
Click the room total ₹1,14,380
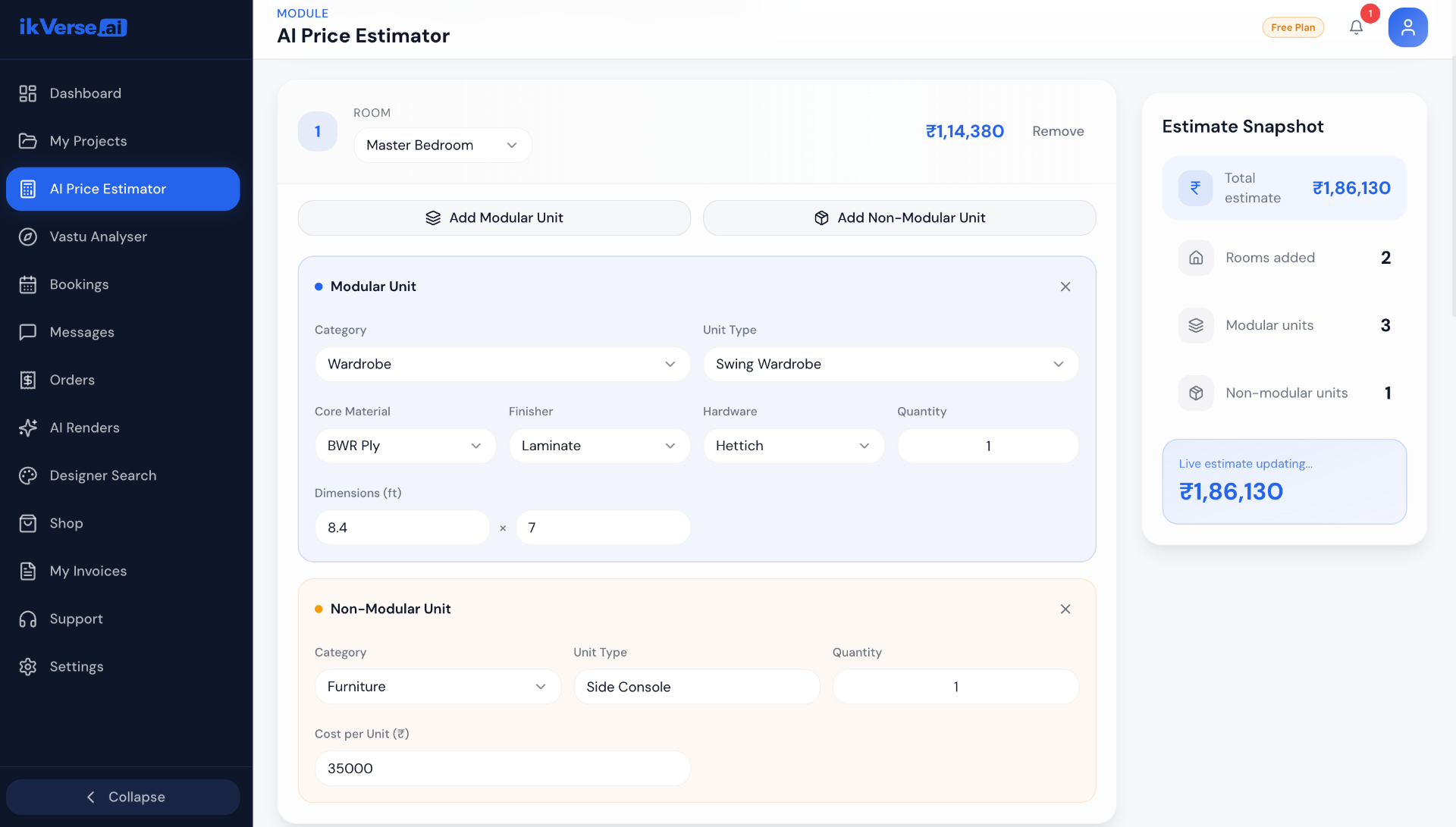[x=965, y=131]
